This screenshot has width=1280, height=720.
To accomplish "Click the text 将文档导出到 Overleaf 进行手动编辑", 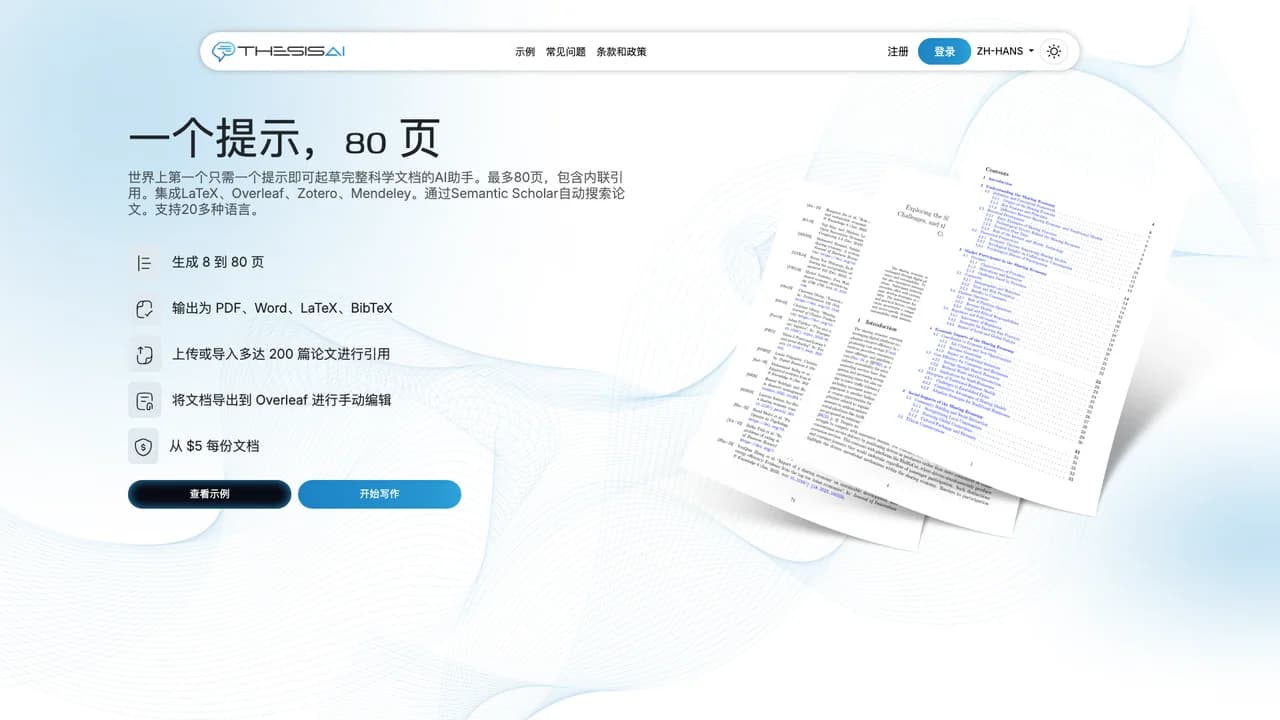I will tap(281, 400).
